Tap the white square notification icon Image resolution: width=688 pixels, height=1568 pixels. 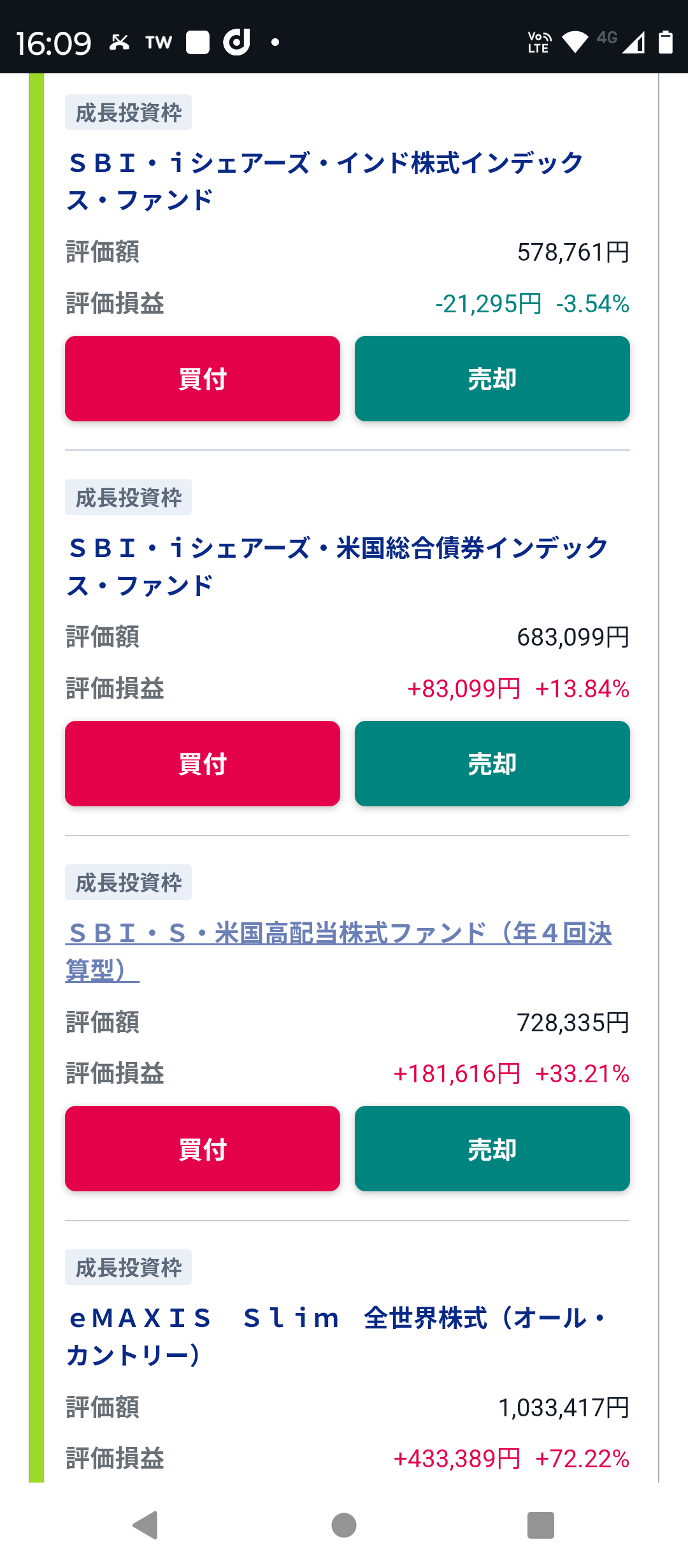[197, 42]
